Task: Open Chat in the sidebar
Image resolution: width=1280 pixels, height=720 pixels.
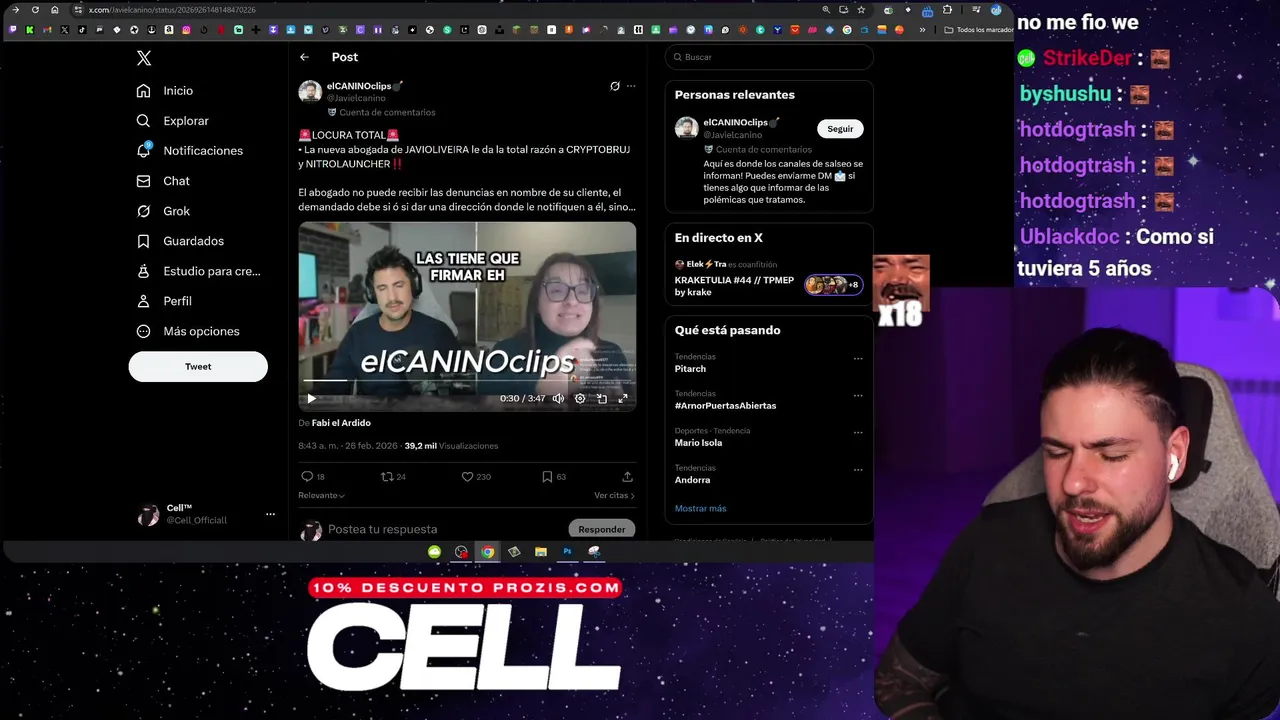Action: pyautogui.click(x=163, y=181)
